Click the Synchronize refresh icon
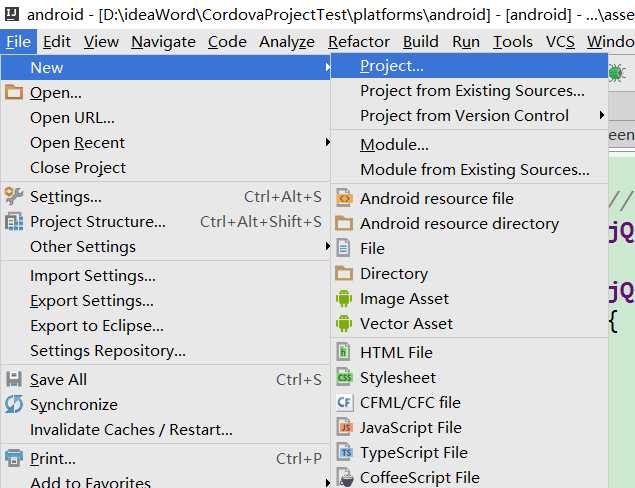Viewport: 635px width, 488px height. pyautogui.click(x=14, y=405)
